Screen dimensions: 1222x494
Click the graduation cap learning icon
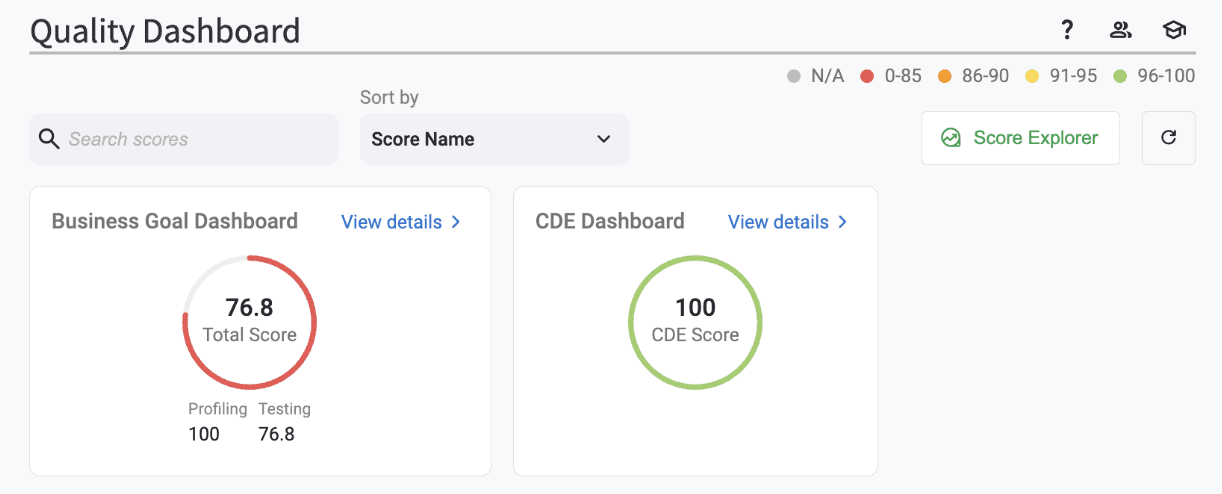(x=1173, y=30)
